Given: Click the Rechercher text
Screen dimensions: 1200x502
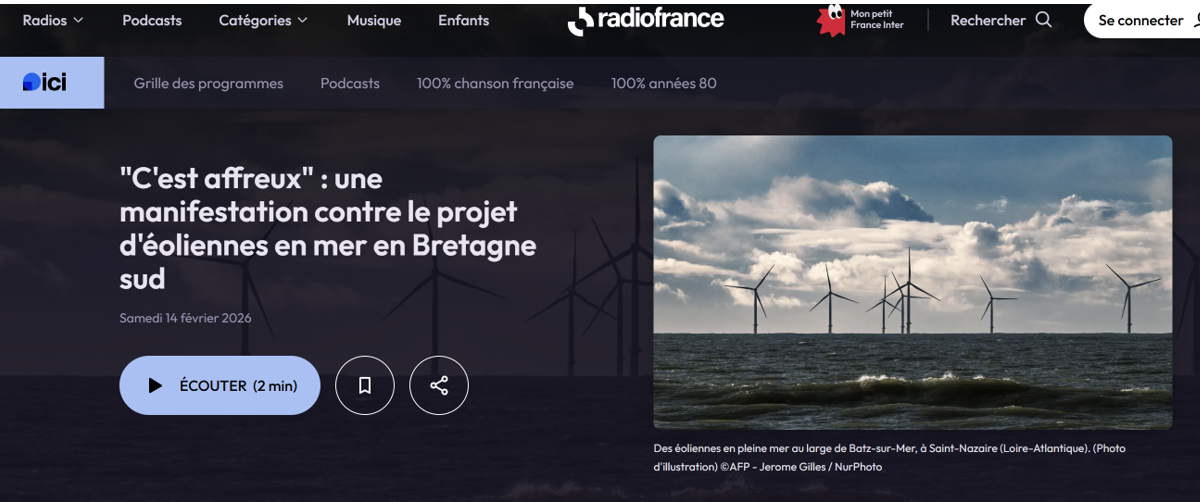Looking at the screenshot, I should 988,20.
